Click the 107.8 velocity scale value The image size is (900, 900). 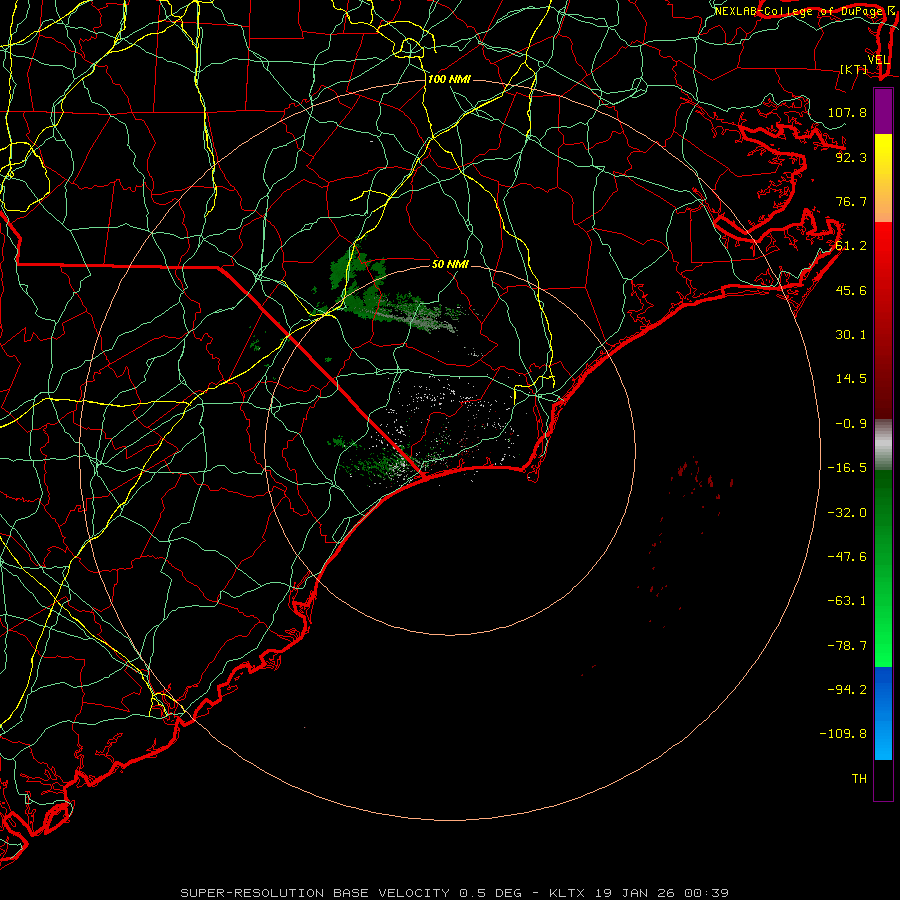click(847, 112)
